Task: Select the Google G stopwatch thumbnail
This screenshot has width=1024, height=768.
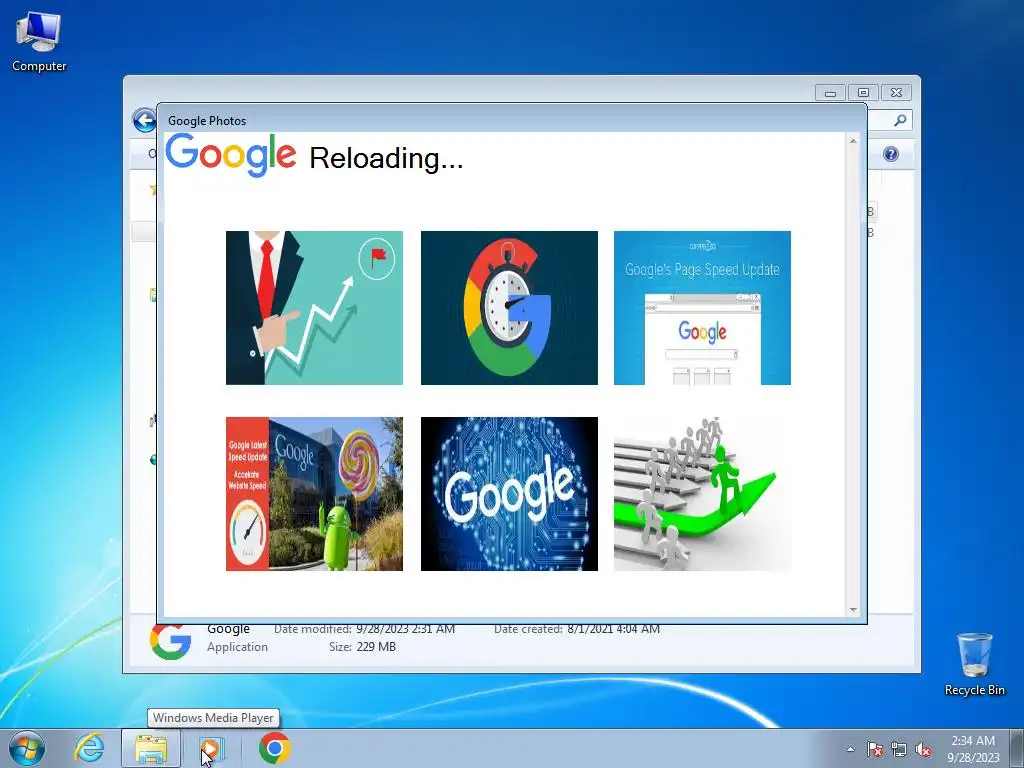Action: coord(509,308)
